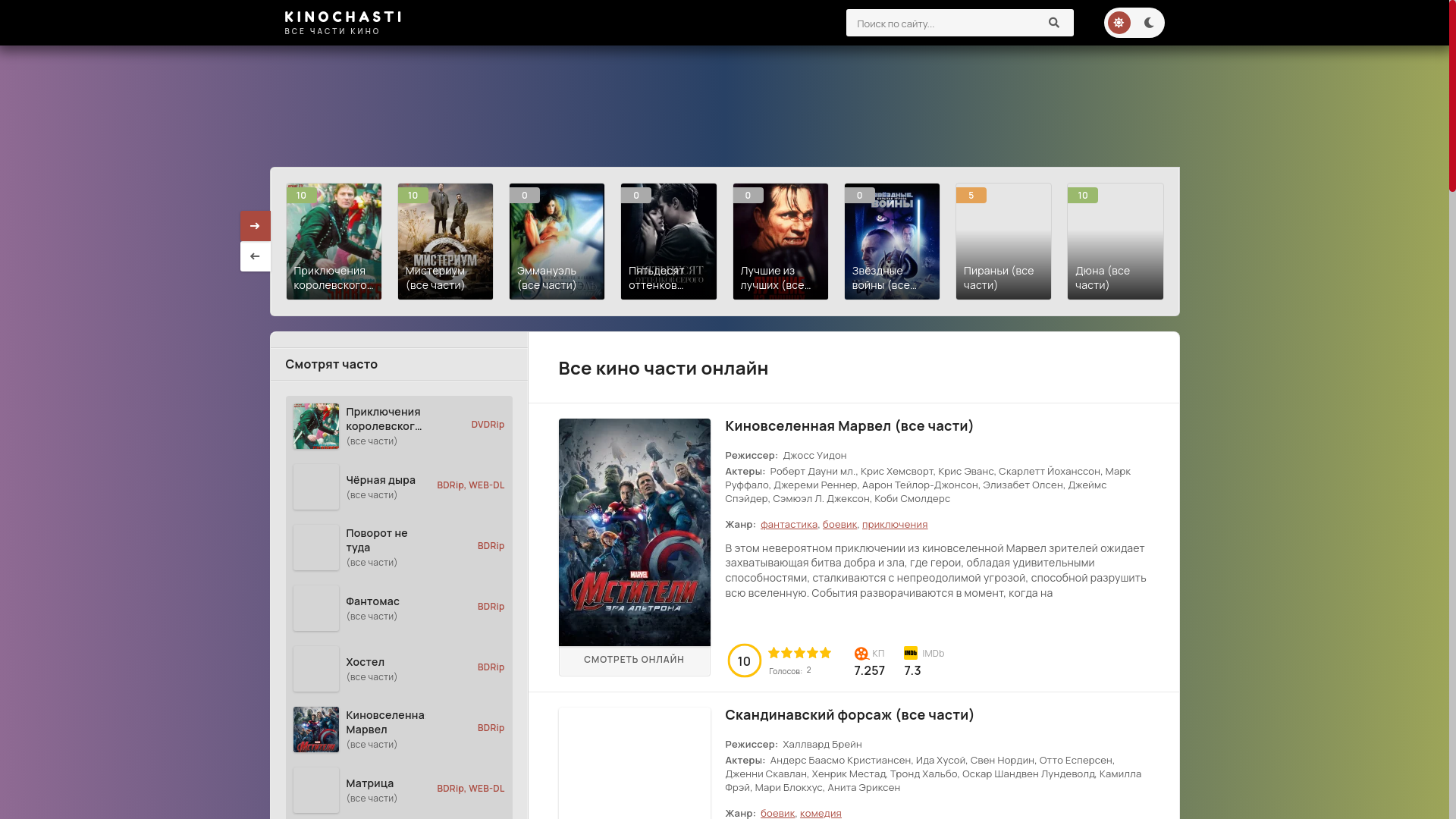The width and height of the screenshot is (1456, 819).
Task: Open Скандинавский форсаж боевик genre link
Action: [x=777, y=813]
